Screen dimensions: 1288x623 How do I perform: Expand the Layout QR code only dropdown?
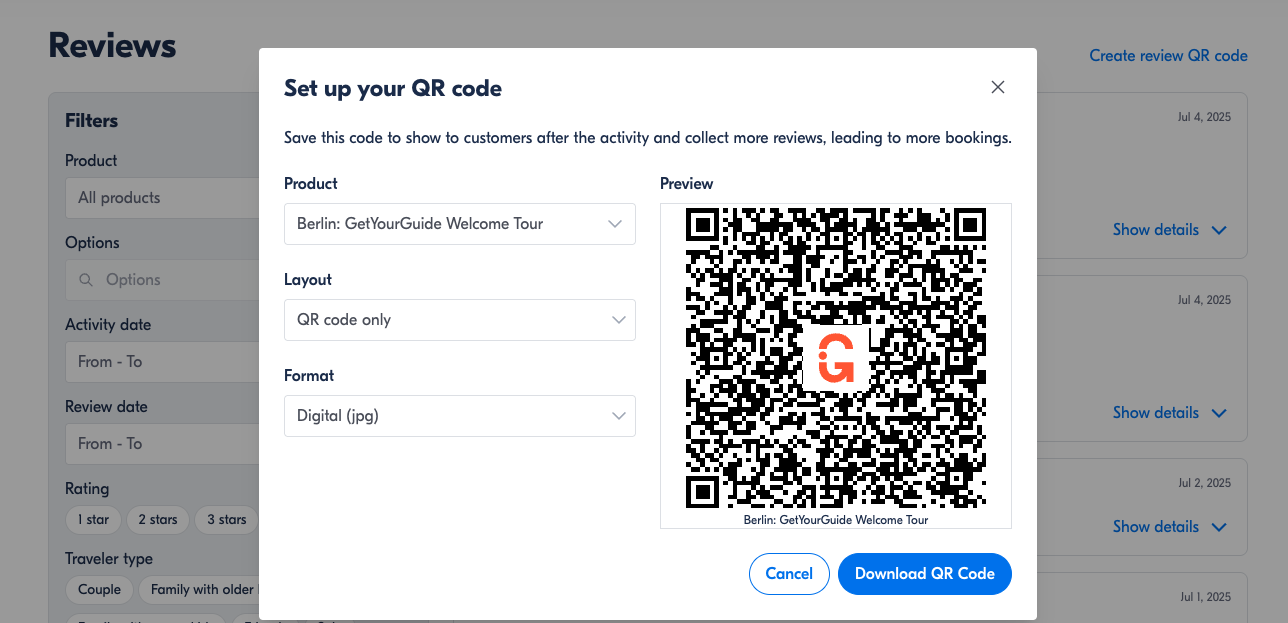tap(460, 320)
